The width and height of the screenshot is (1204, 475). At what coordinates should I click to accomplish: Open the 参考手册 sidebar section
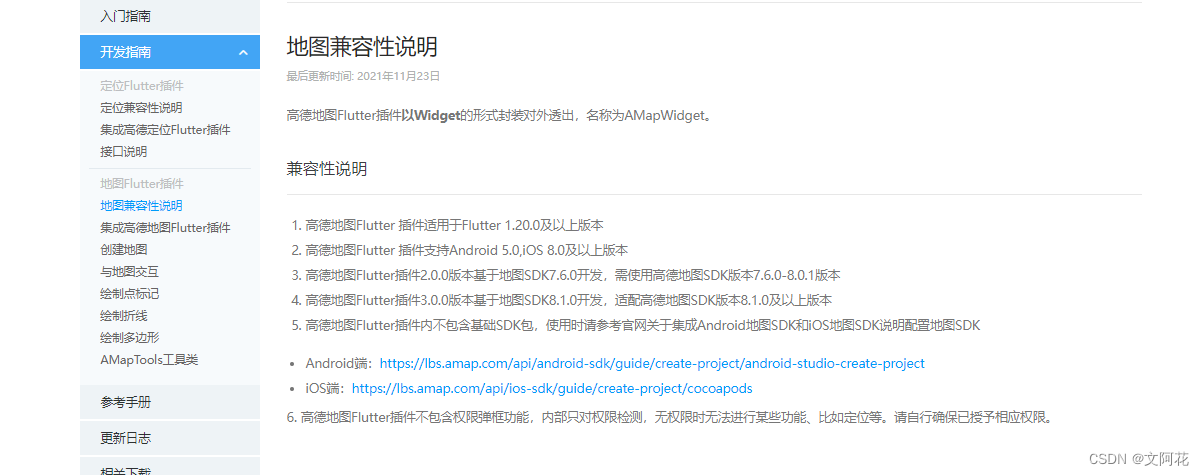pyautogui.click(x=170, y=402)
